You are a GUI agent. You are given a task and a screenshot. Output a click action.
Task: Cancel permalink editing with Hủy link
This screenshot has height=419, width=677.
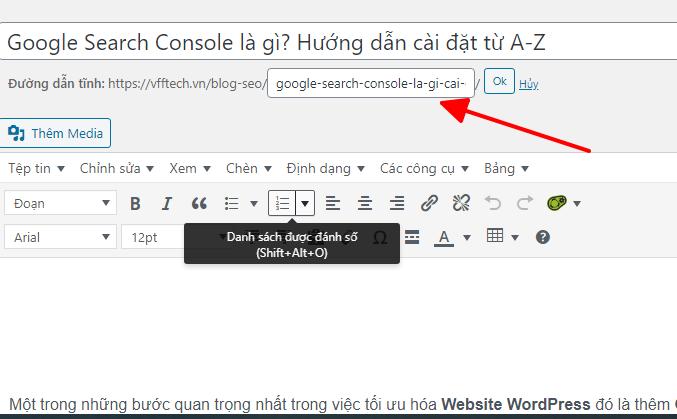tap(528, 84)
